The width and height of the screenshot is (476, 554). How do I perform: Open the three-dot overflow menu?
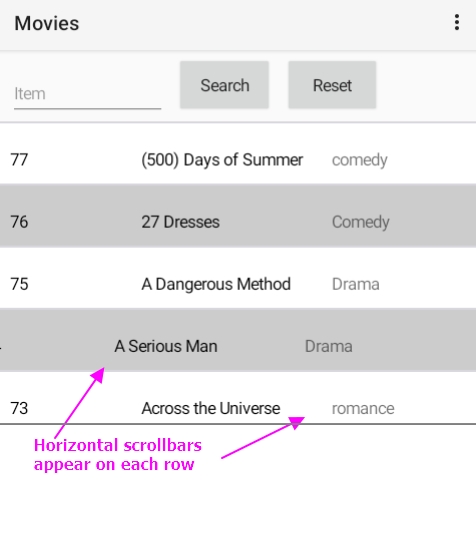point(457,23)
